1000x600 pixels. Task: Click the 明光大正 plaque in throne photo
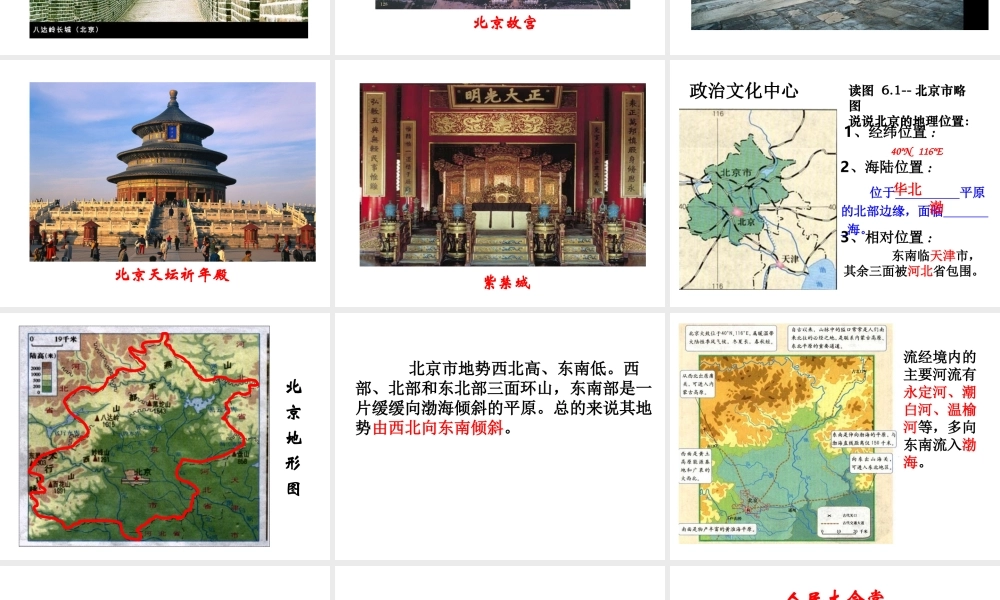[x=504, y=96]
